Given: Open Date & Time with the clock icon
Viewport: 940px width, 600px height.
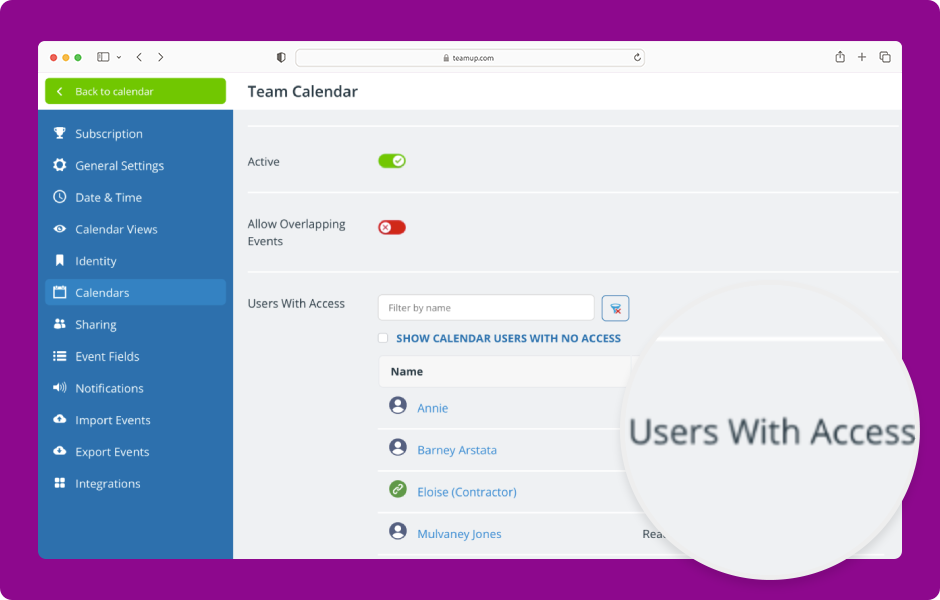Looking at the screenshot, I should [x=61, y=197].
